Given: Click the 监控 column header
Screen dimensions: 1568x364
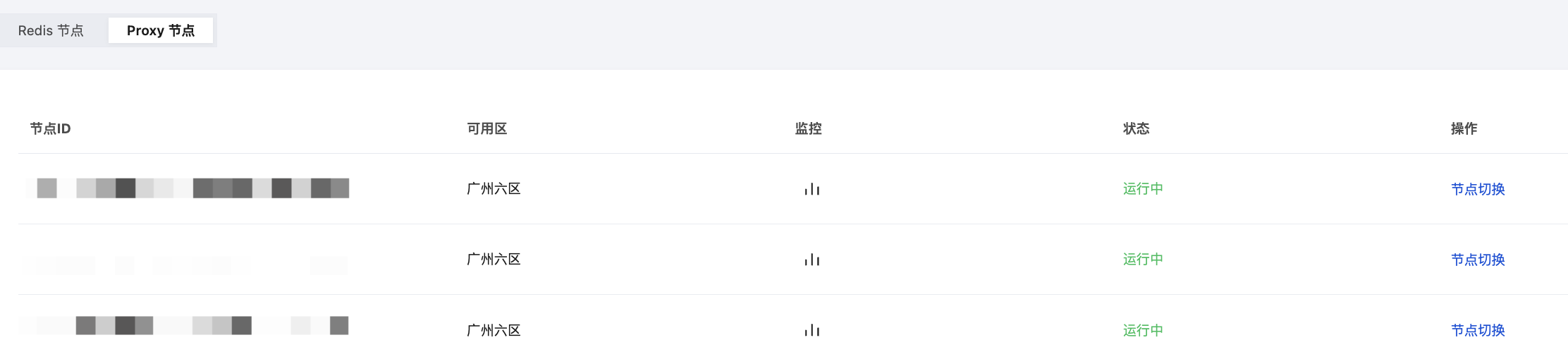Looking at the screenshot, I should pyautogui.click(x=808, y=128).
